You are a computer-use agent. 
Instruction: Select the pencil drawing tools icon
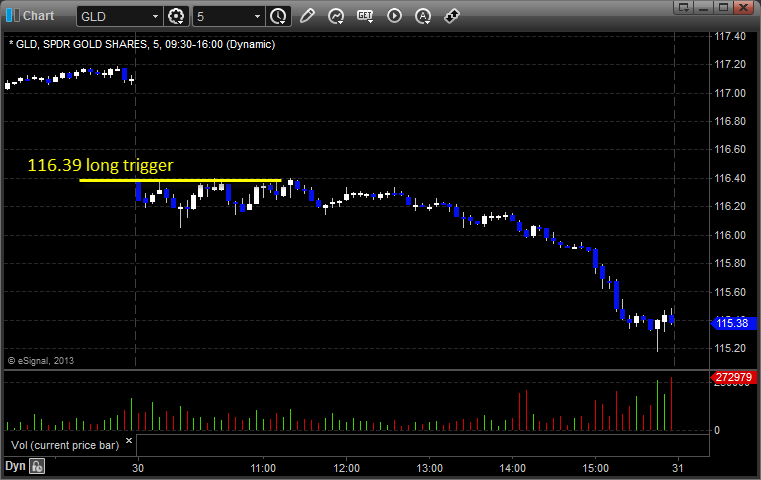point(307,16)
